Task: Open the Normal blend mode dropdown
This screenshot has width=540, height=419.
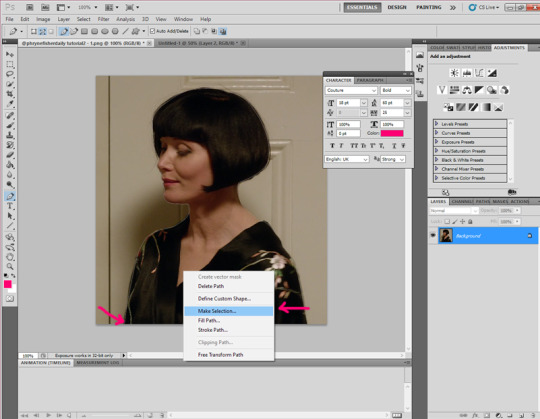Action: point(454,210)
